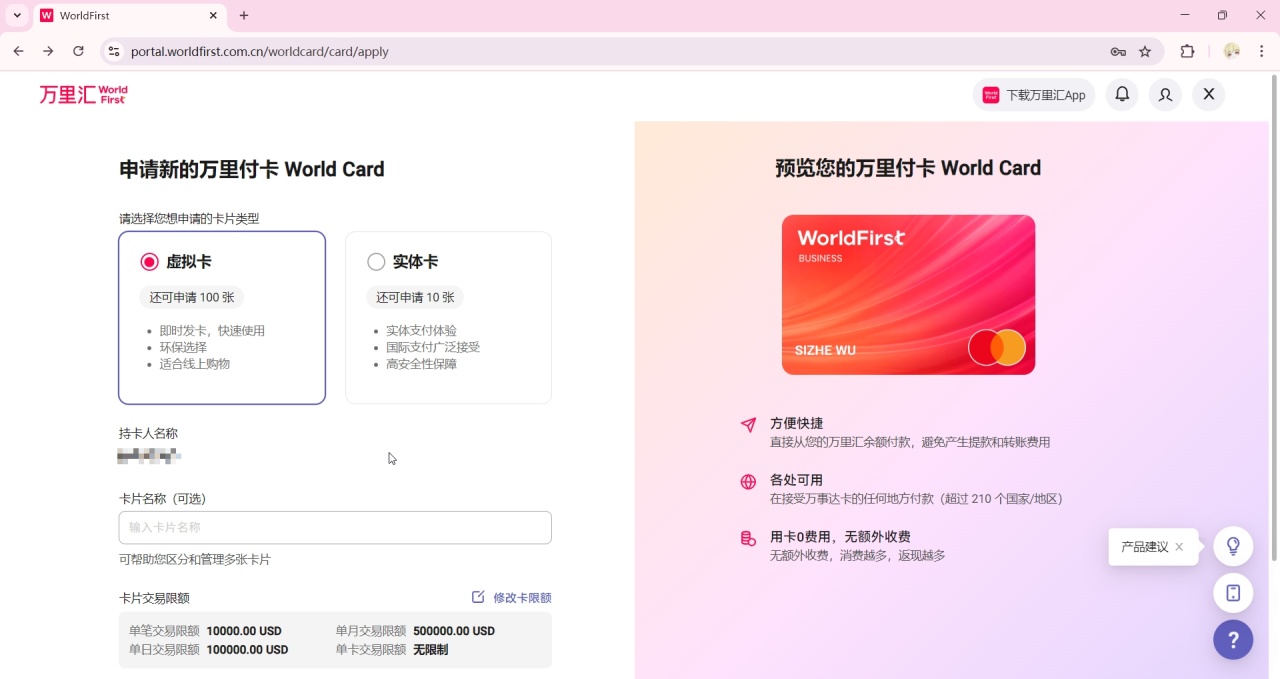Open the mobile app floating icon
This screenshot has width=1280, height=679.
coord(1233,593)
